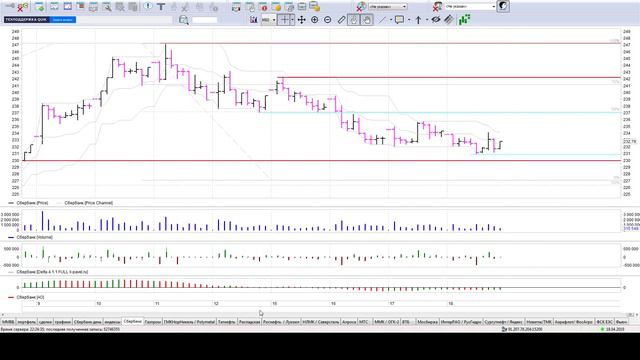Click the user icon with red cross
This screenshot has height=360, width=640.
coord(438,7)
